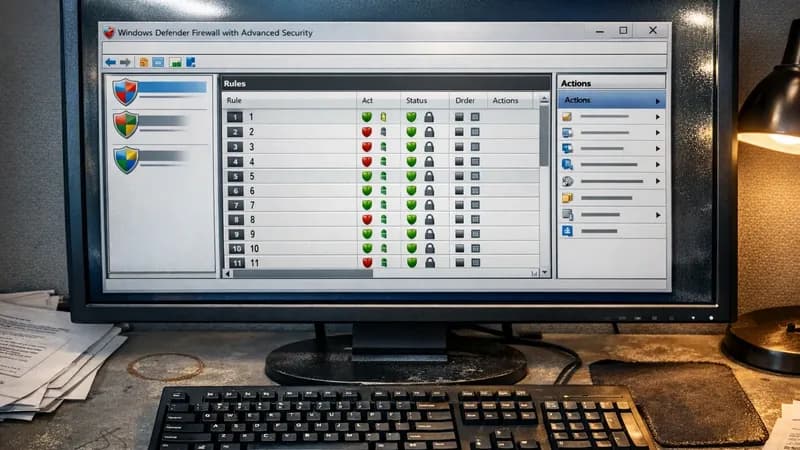Click the red Act shield in rule 3
Viewport: 800px width, 450px height.
point(366,146)
